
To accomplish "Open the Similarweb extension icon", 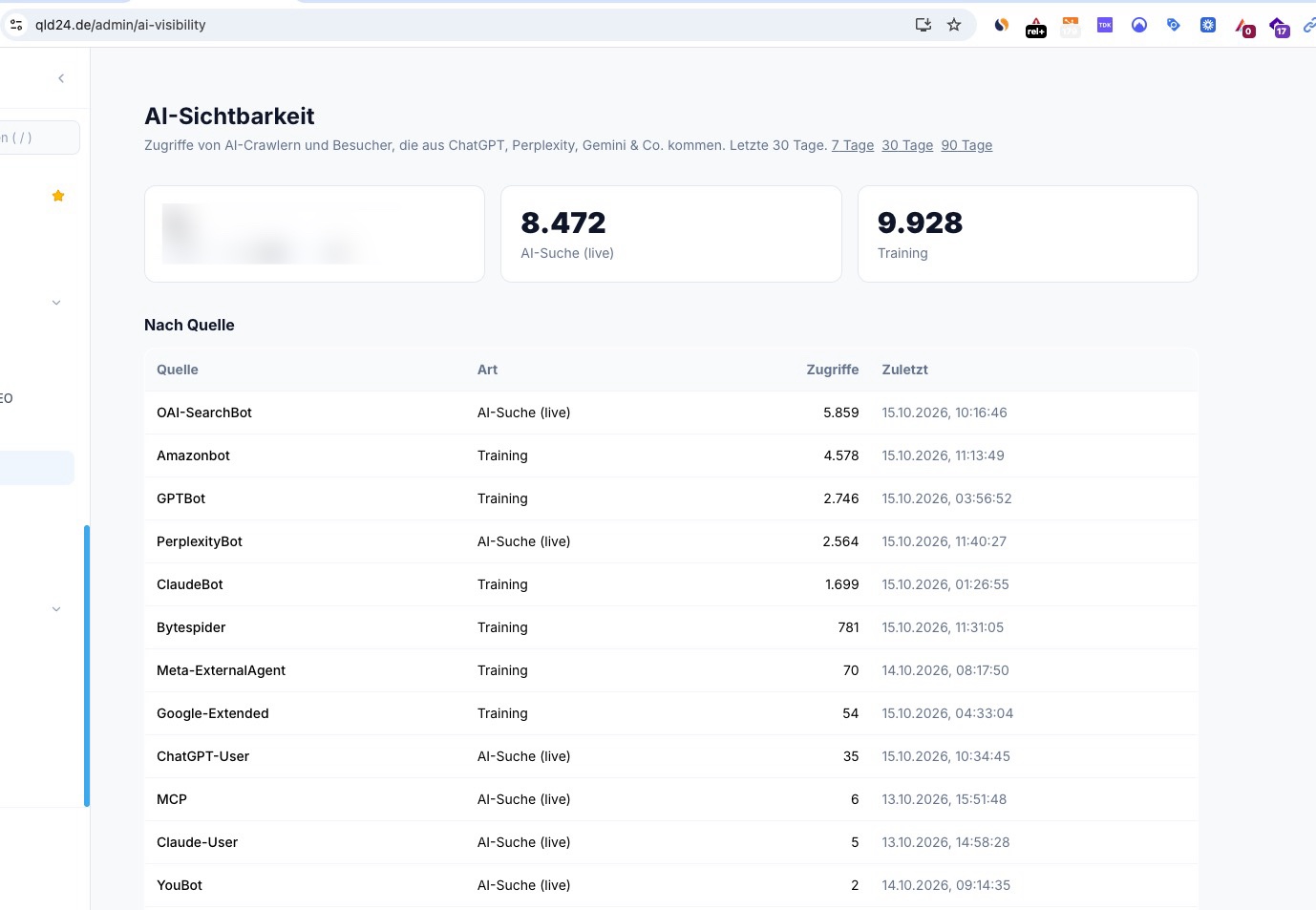I will (1002, 25).
